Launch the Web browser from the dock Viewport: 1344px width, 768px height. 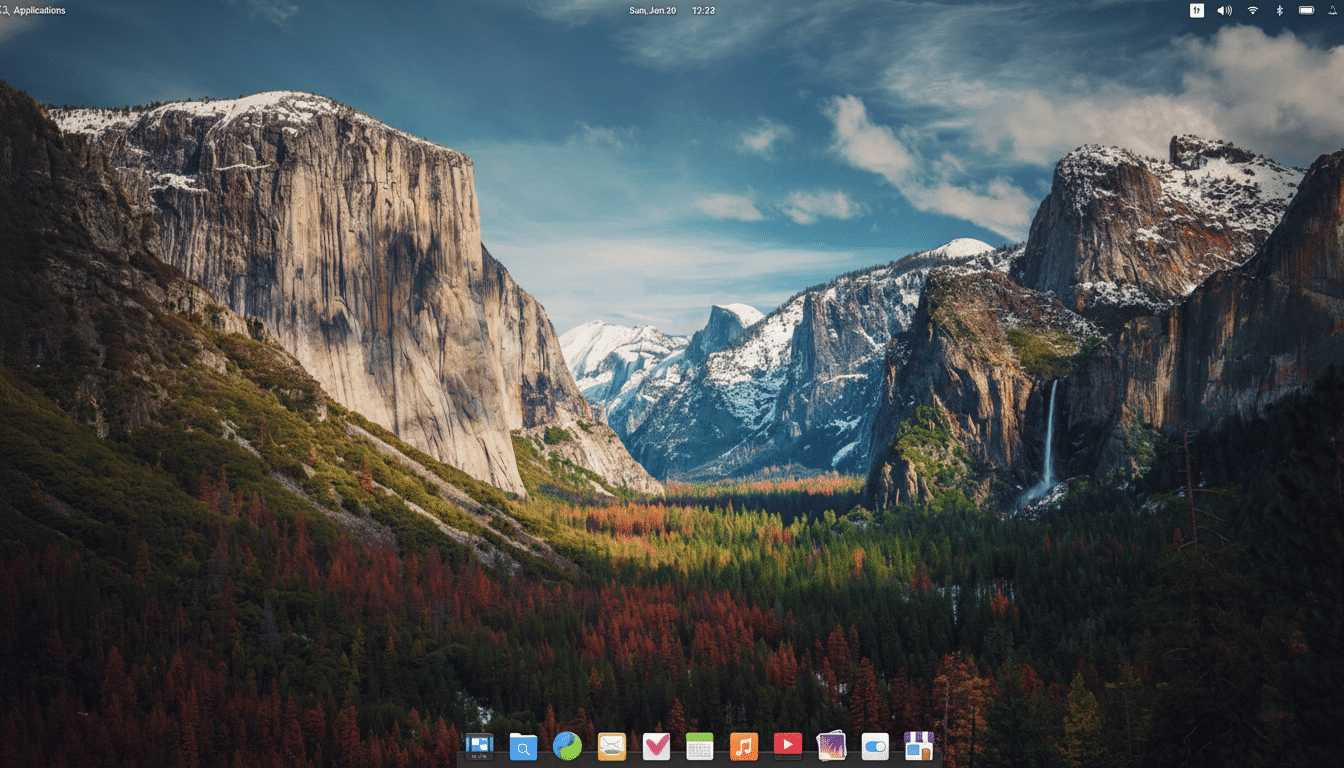click(567, 746)
